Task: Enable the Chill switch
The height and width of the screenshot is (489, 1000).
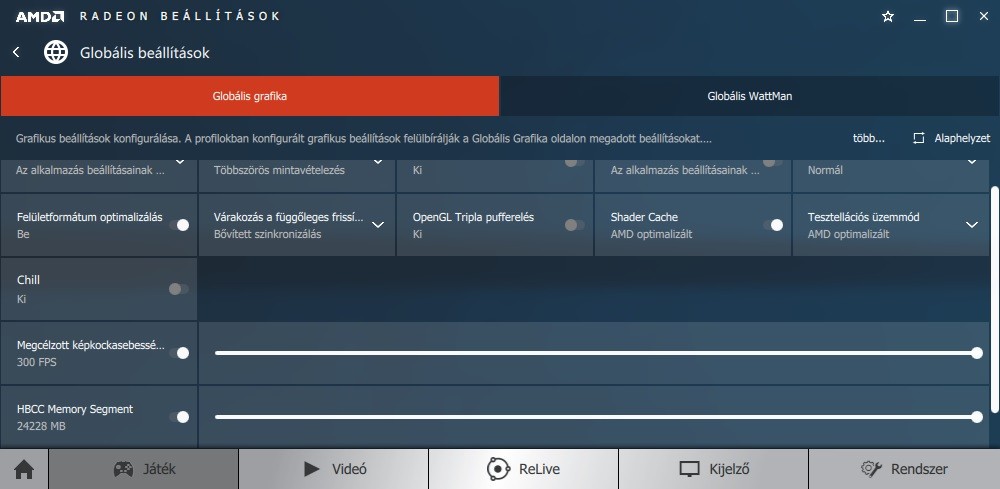Action: pos(179,289)
